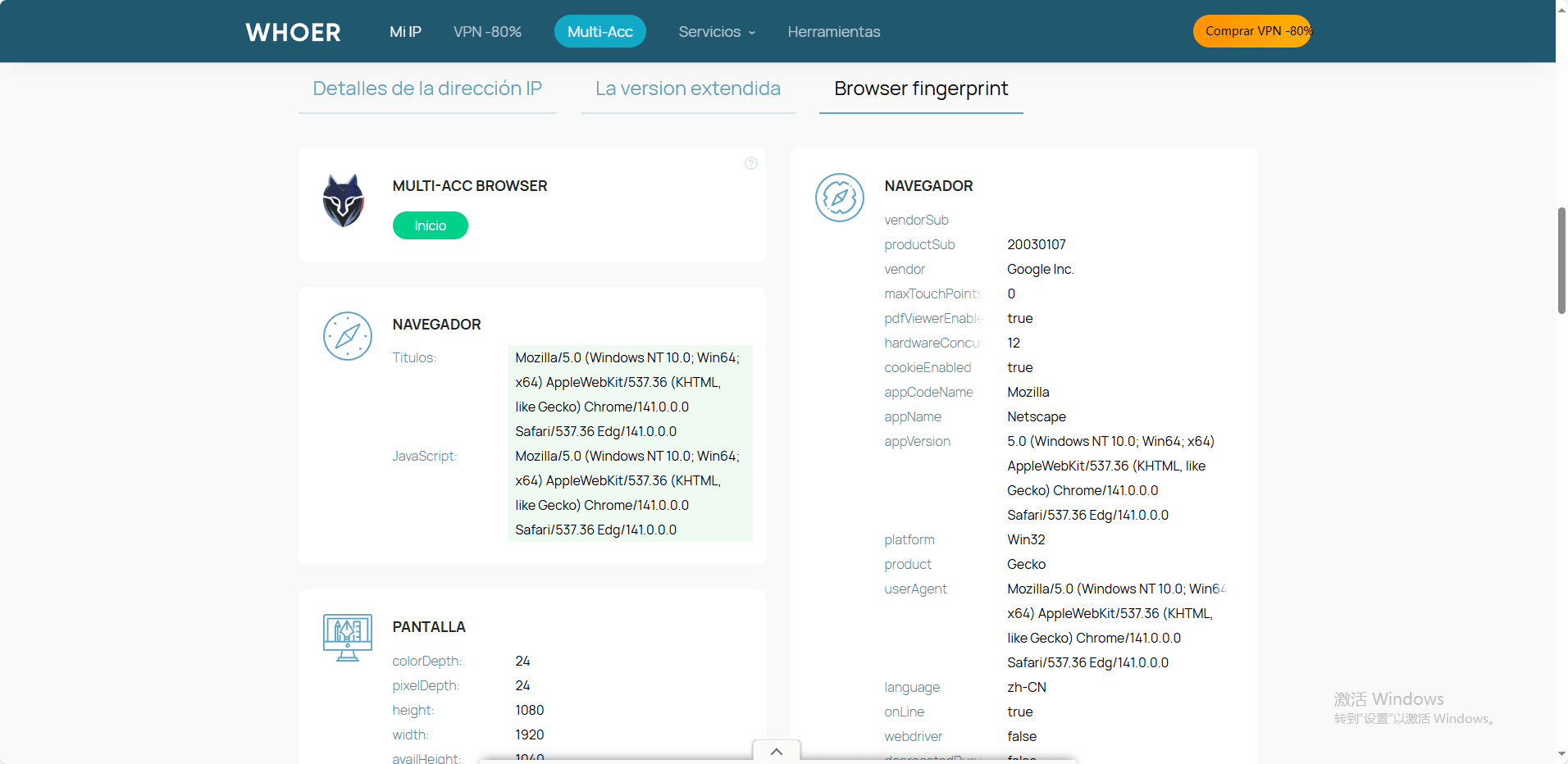Switch to La version extendida tab
The image size is (1568, 764).
pyautogui.click(x=687, y=89)
